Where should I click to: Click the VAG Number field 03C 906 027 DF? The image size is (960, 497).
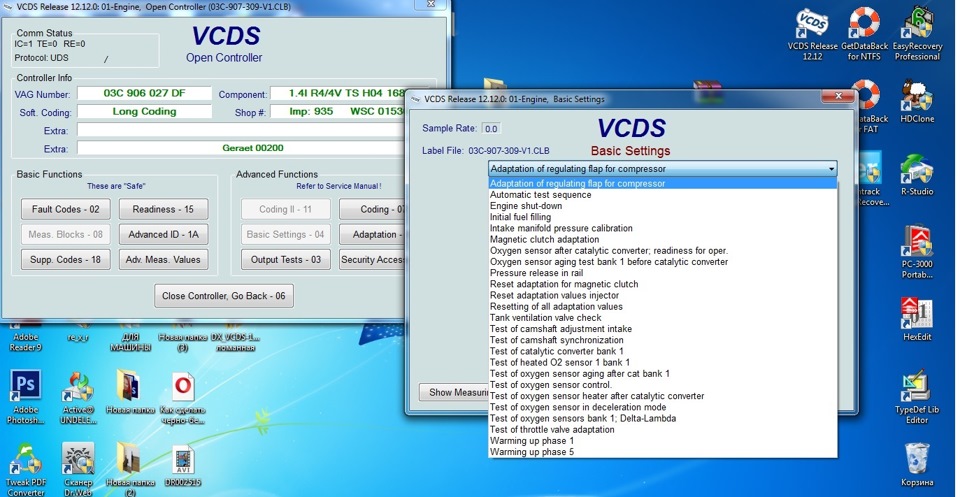pos(144,94)
